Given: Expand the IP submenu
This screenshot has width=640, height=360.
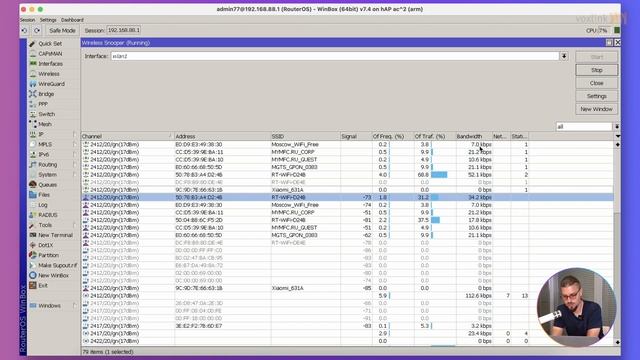Looking at the screenshot, I should (74, 134).
